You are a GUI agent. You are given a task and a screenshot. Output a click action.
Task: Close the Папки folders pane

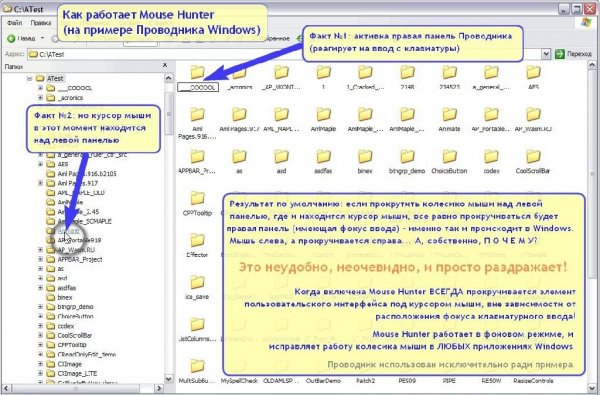pyautogui.click(x=165, y=65)
